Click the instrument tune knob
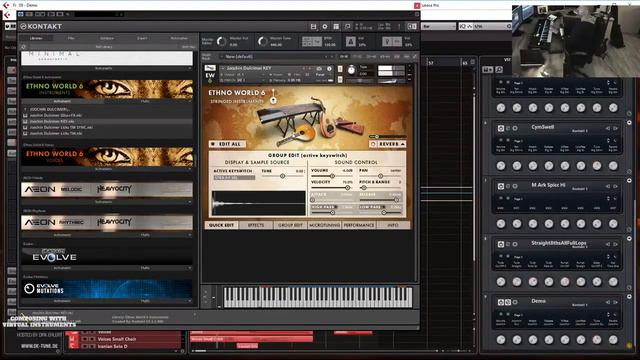 click(351, 71)
